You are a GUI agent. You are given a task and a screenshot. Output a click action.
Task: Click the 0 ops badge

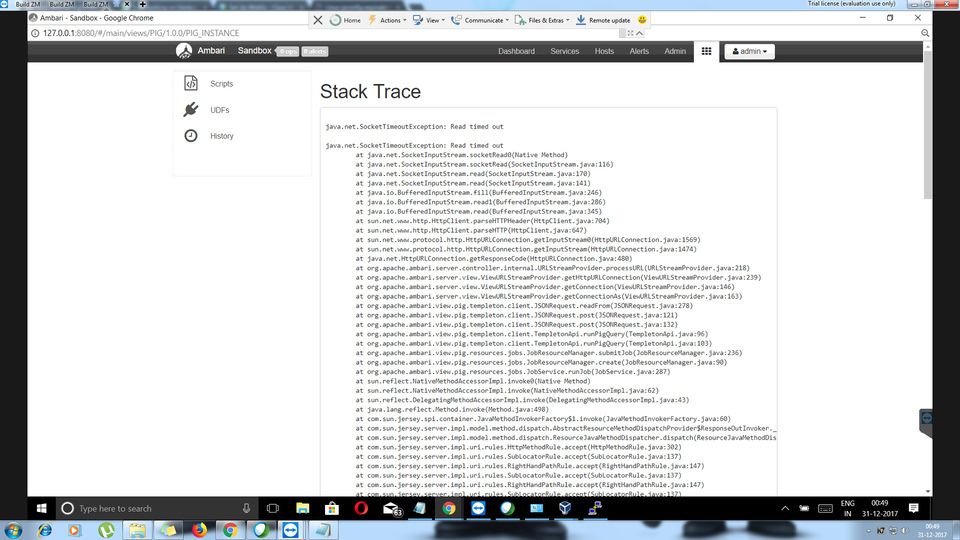point(288,51)
